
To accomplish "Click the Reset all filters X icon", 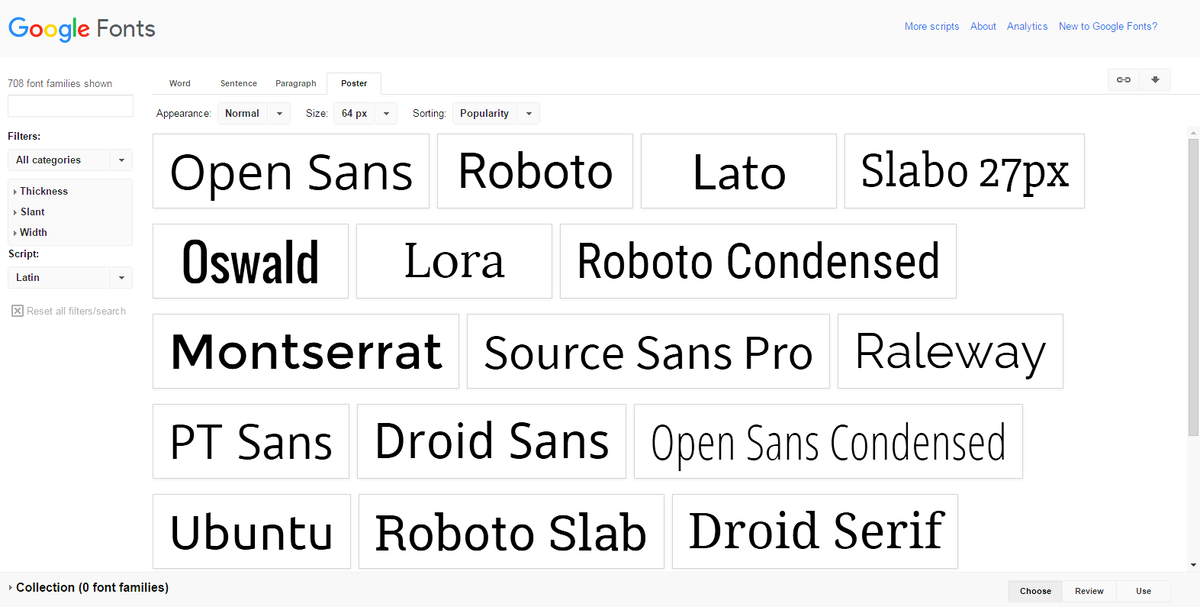I will click(17, 311).
